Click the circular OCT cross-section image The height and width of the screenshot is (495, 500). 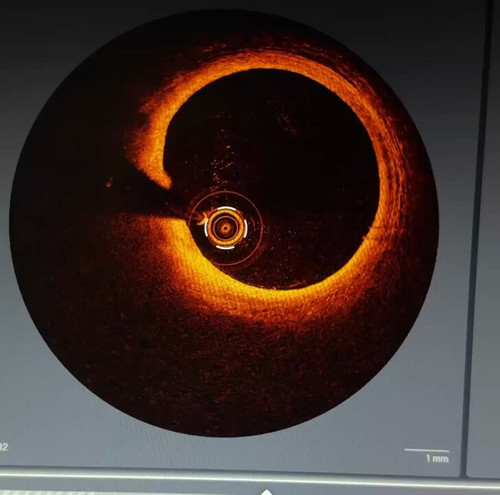point(224,223)
